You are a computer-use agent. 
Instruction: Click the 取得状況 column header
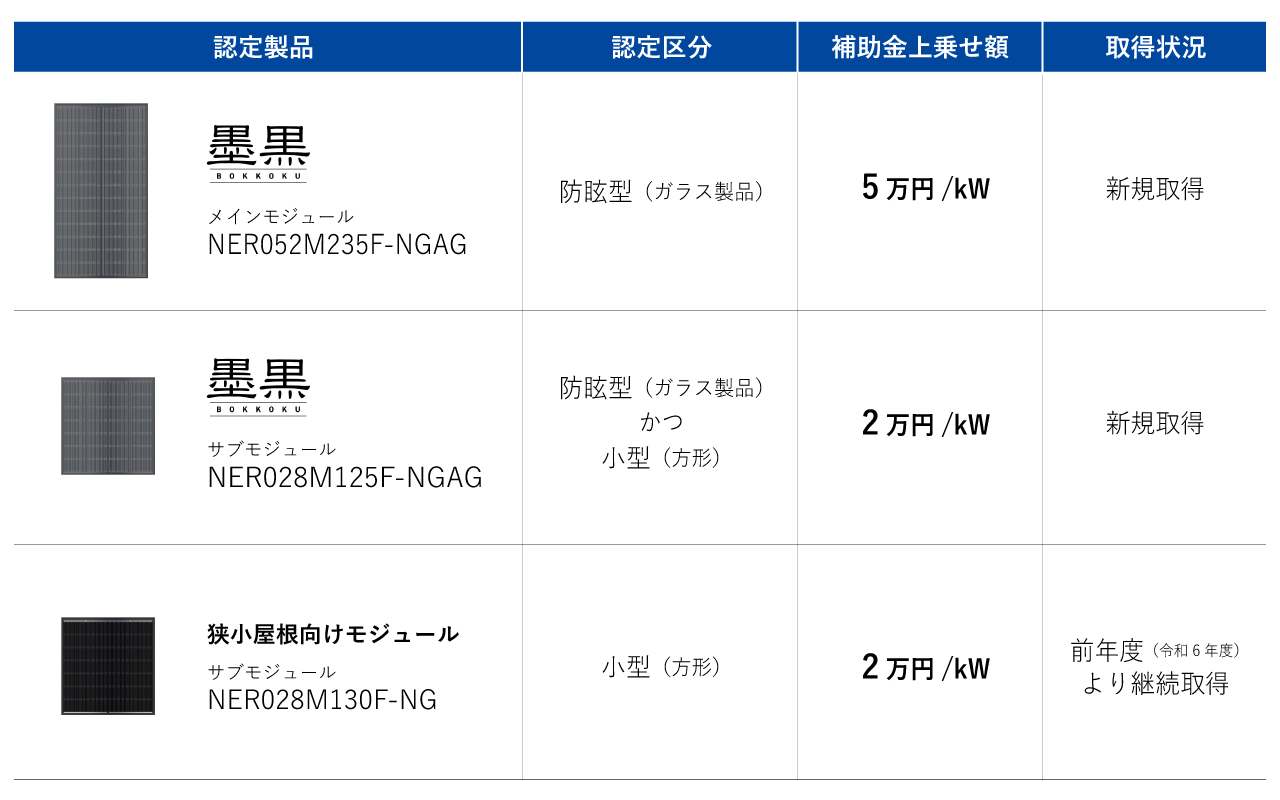1155,47
